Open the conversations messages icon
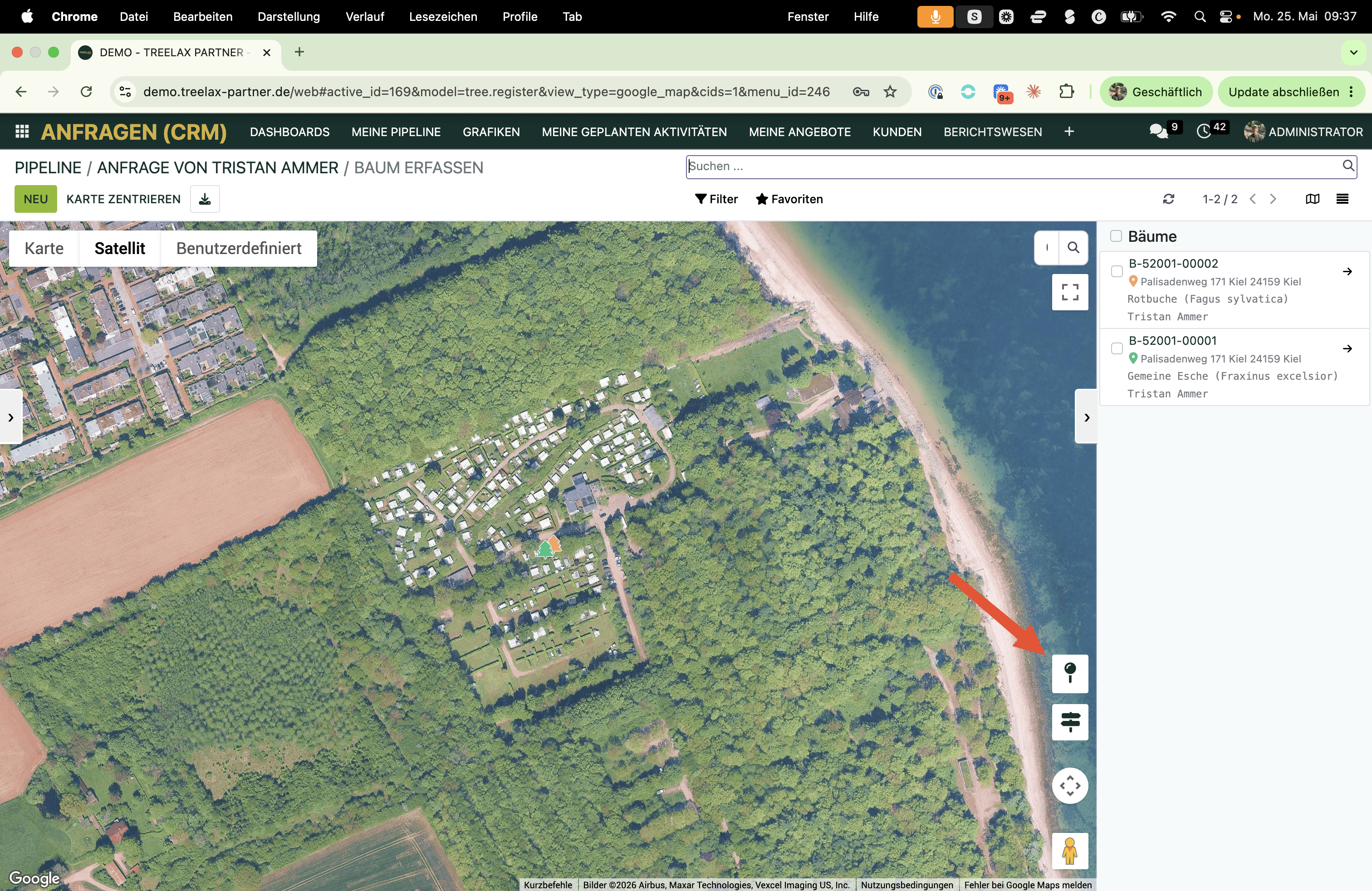 [1159, 132]
